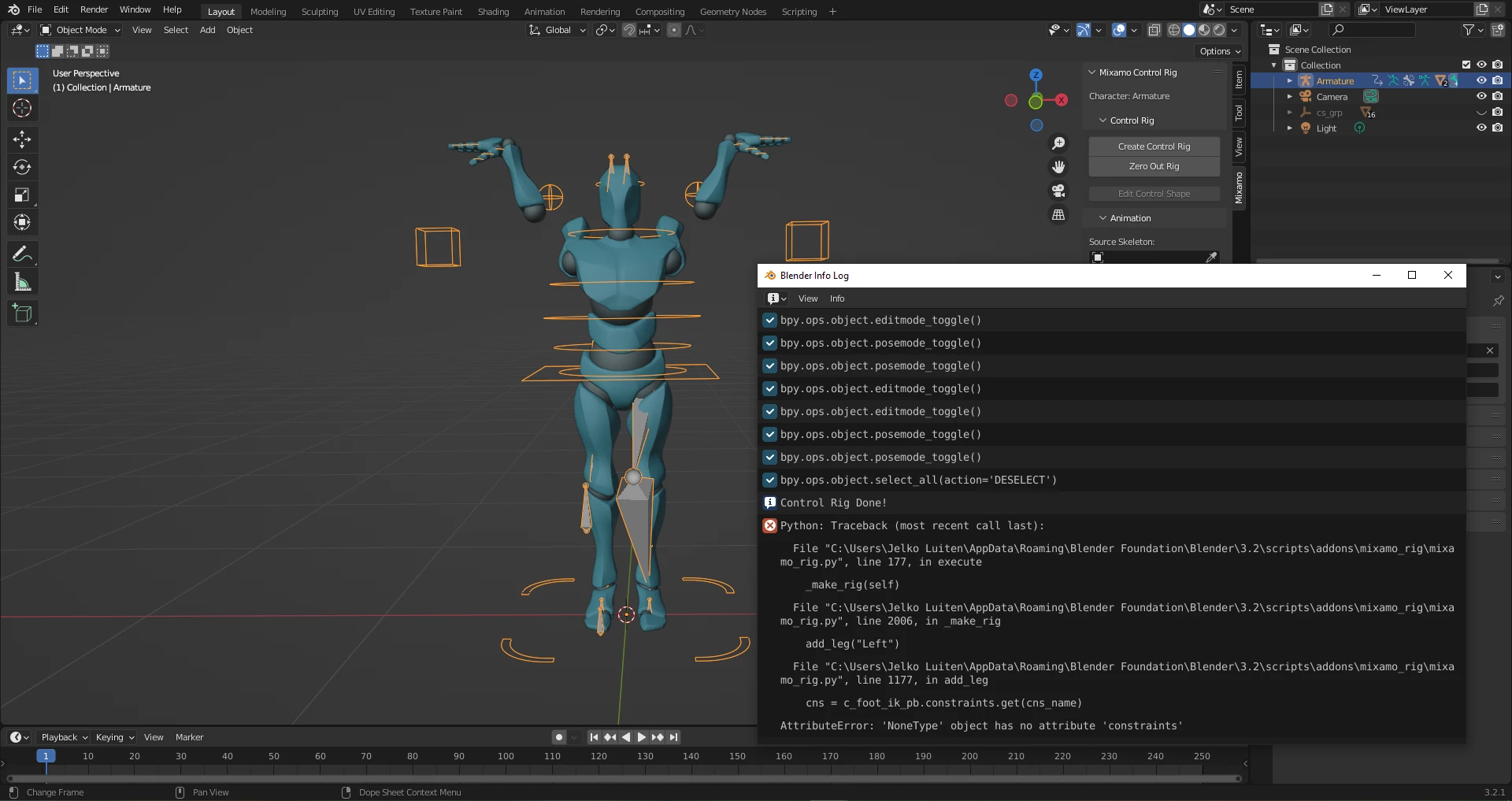The width and height of the screenshot is (1512, 801).
Task: Open View menu in Info Log
Action: (x=808, y=299)
